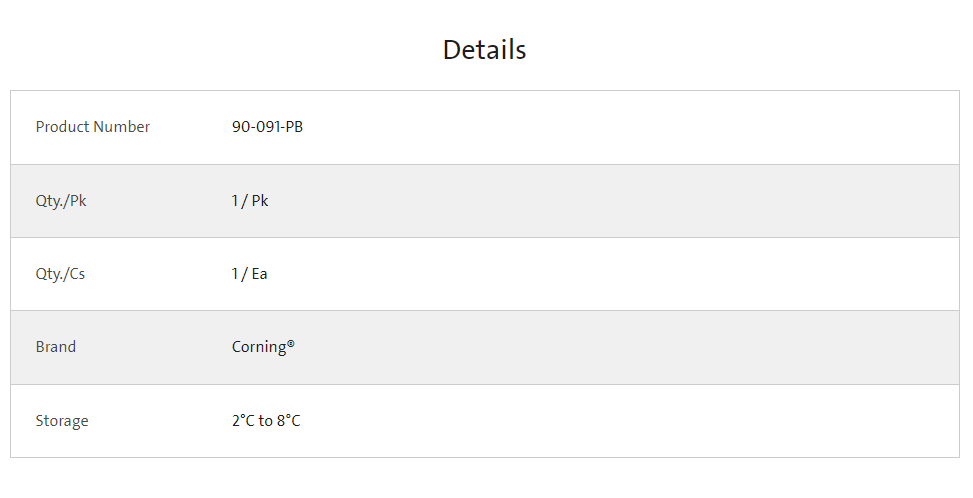The height and width of the screenshot is (498, 973).
Task: Click the gray Brand table row
Action: pos(485,347)
